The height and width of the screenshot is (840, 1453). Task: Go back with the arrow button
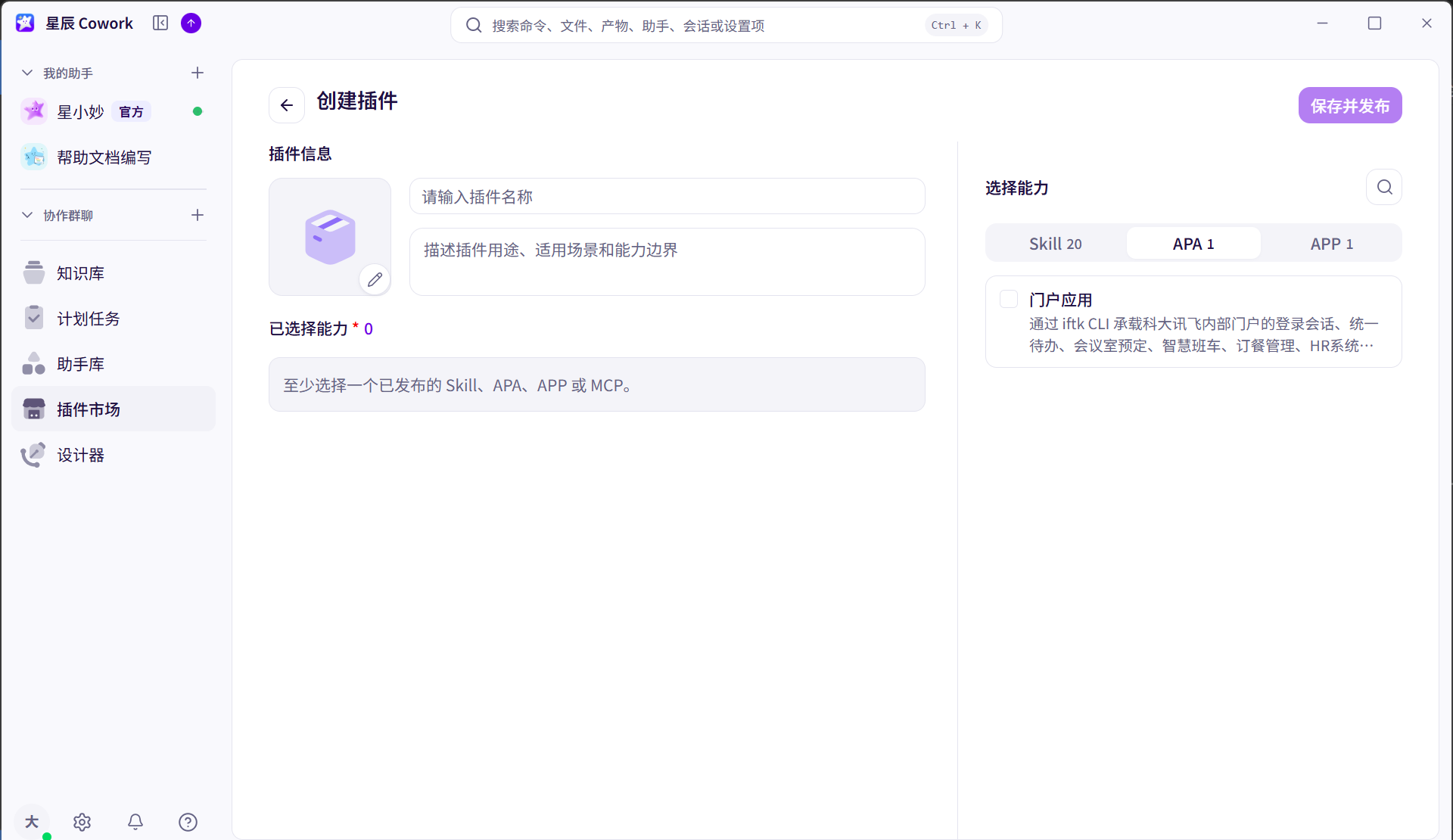(x=287, y=105)
